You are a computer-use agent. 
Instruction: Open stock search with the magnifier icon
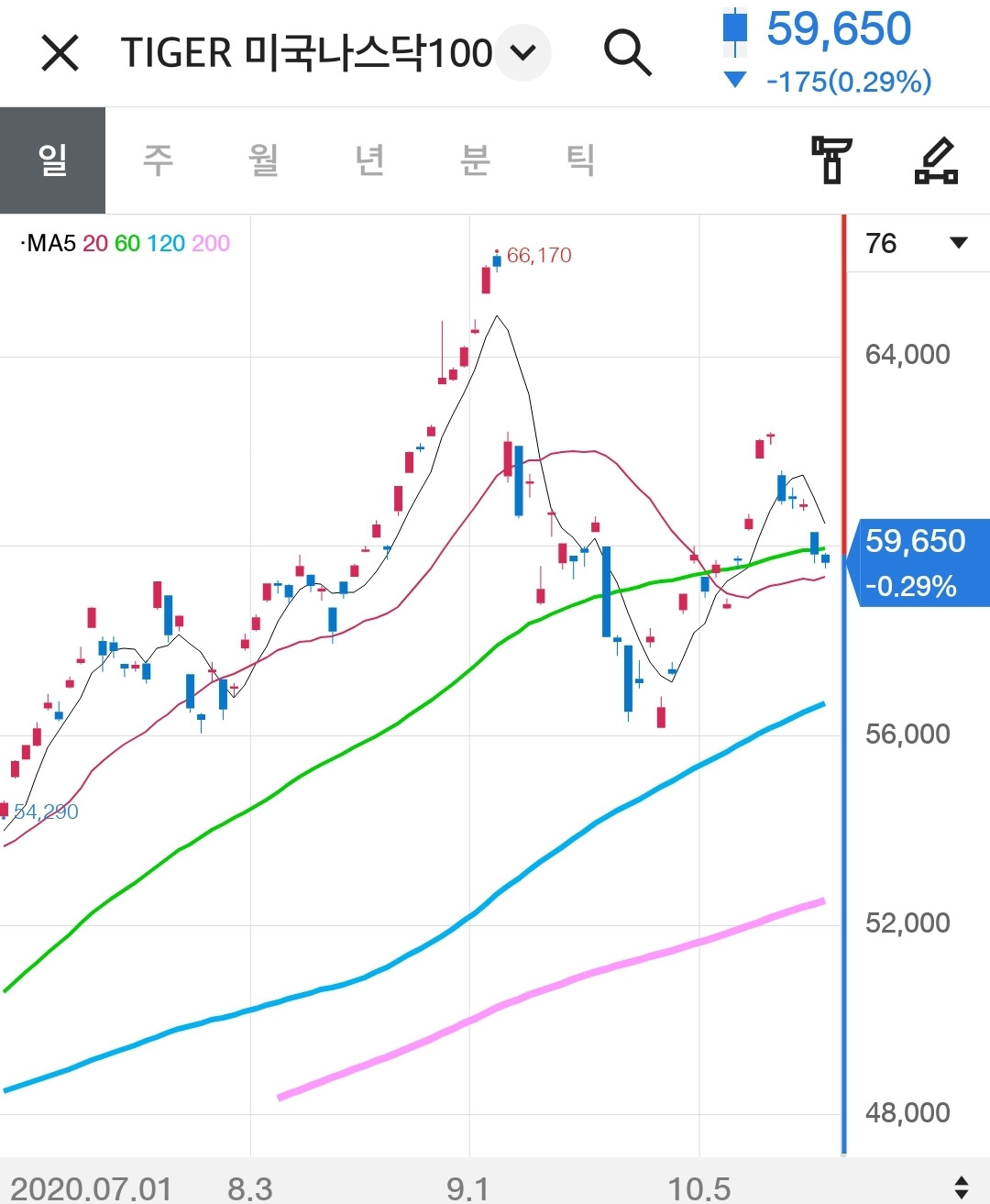click(628, 52)
